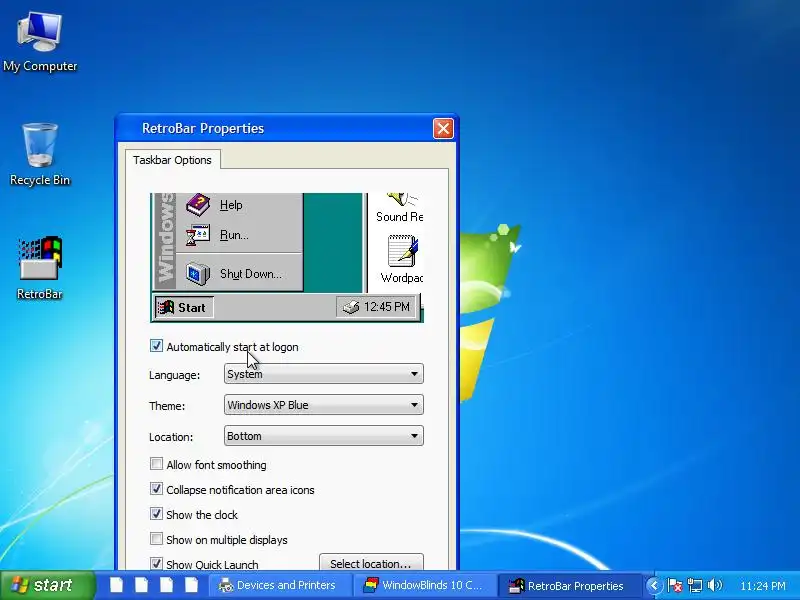Click the Start button in preview image
This screenshot has width=800, height=600.
(183, 308)
